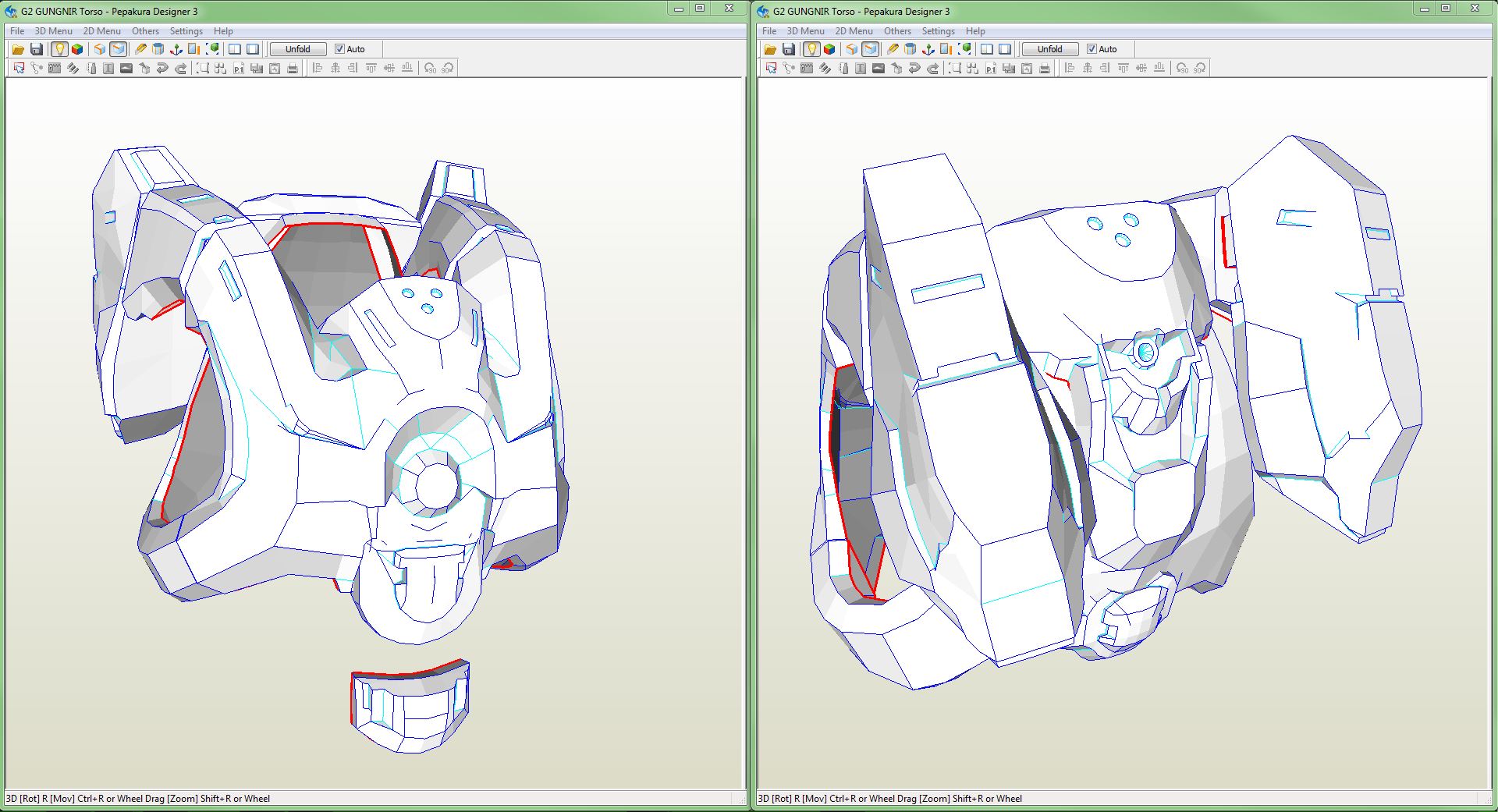Click redo arrow in right window
The height and width of the screenshot is (812, 1498).
coord(932,69)
